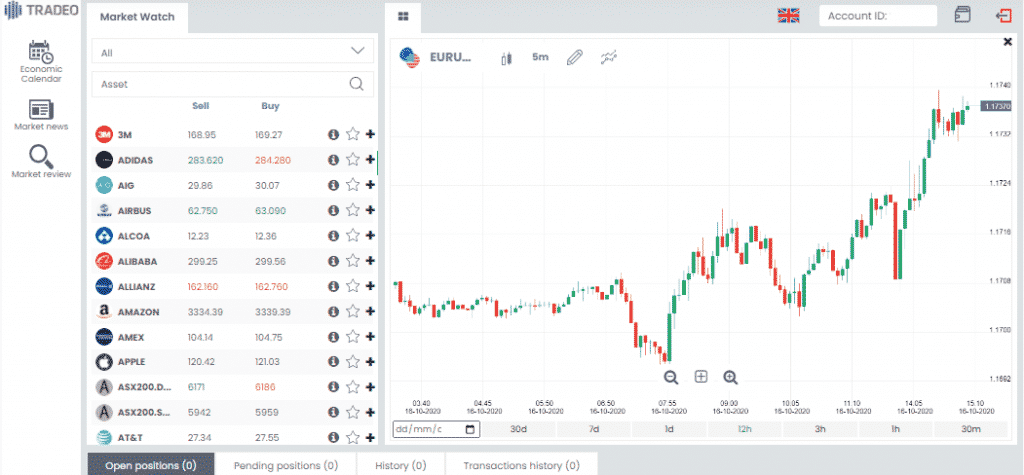This screenshot has height=475, width=1024.
Task: Set chart range to 30d
Action: click(x=519, y=429)
